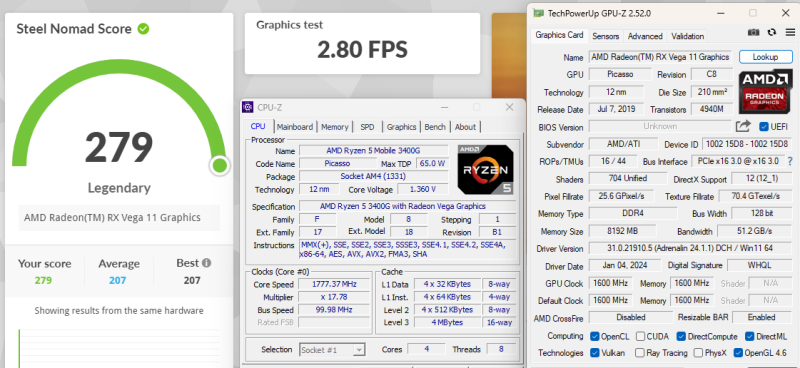
Task: Select the CPU tab in CPU-Z
Action: (x=258, y=126)
